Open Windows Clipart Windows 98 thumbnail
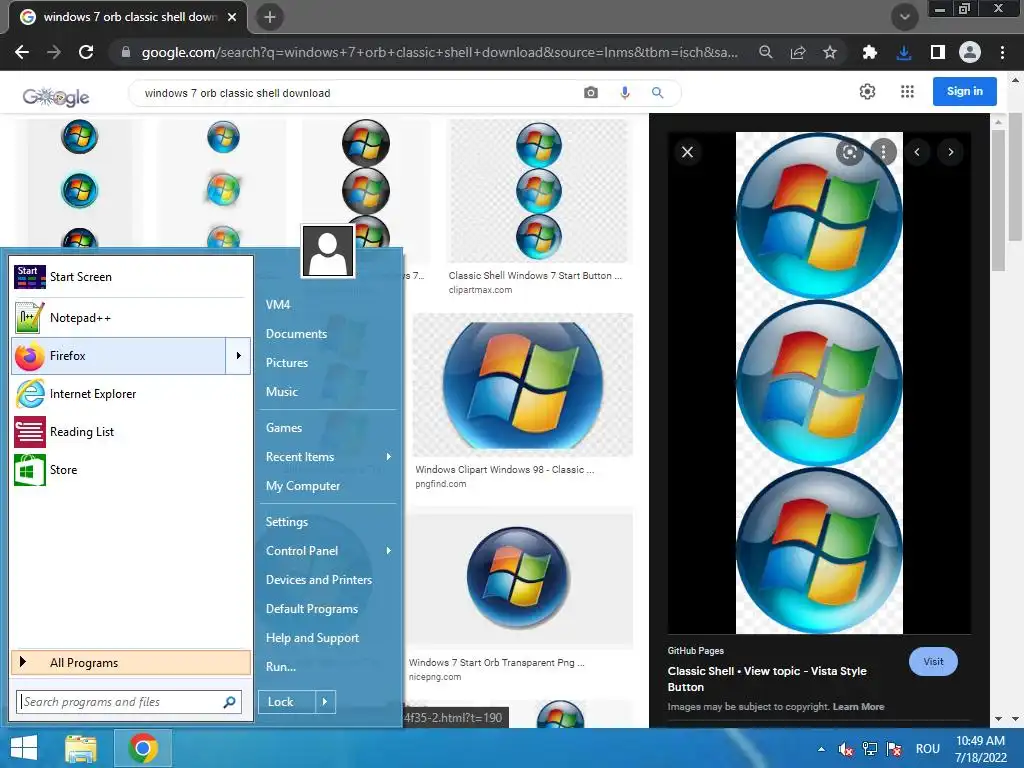1024x768 pixels. point(522,385)
